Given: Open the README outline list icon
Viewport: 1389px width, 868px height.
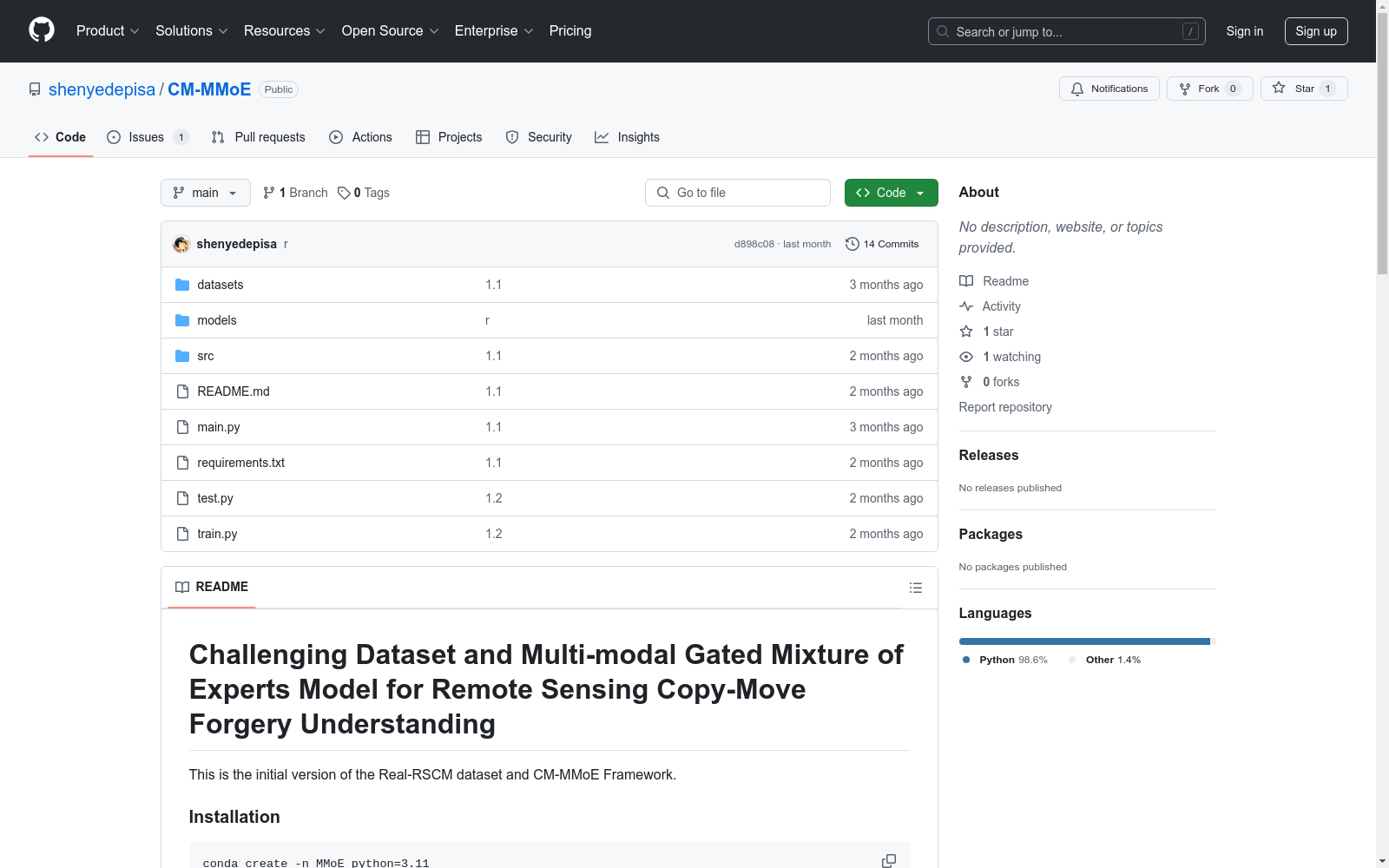Looking at the screenshot, I should pyautogui.click(x=915, y=588).
